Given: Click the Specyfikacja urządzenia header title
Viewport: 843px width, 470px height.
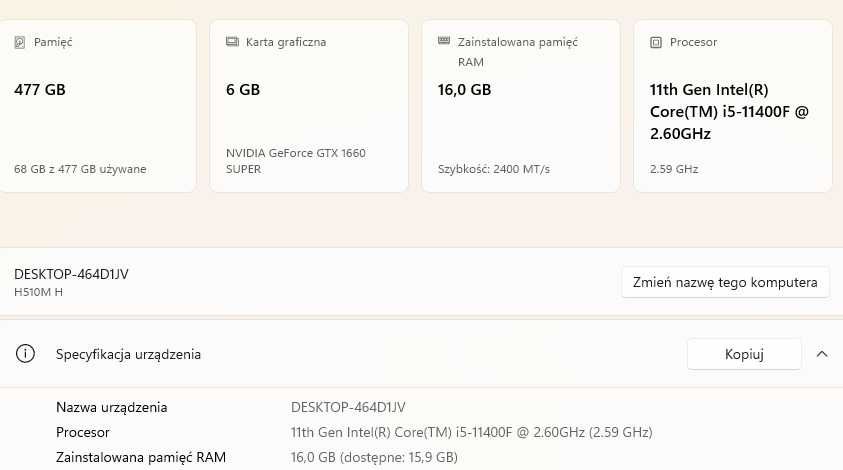Looking at the screenshot, I should click(128, 354).
